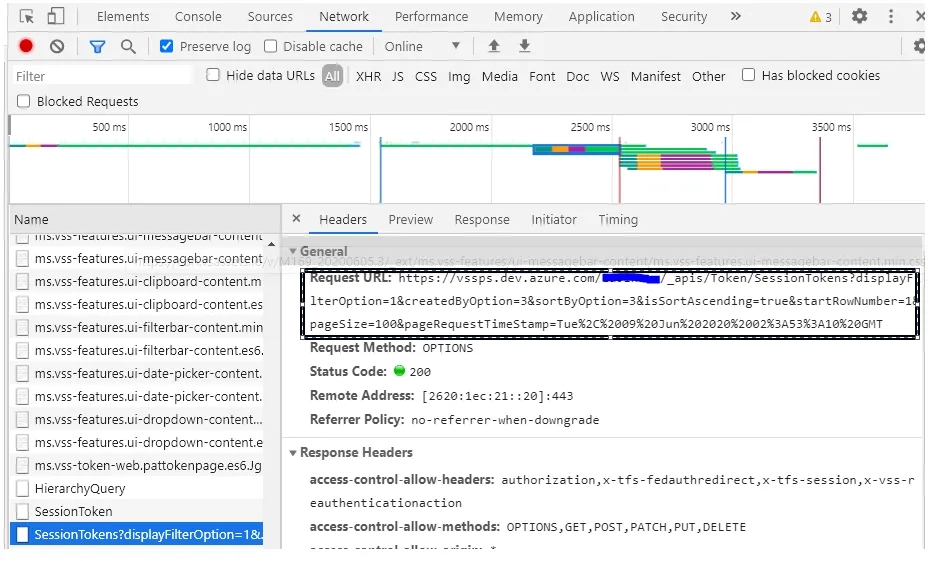
Task: Open the DevTools three-dot menu
Action: click(x=891, y=17)
